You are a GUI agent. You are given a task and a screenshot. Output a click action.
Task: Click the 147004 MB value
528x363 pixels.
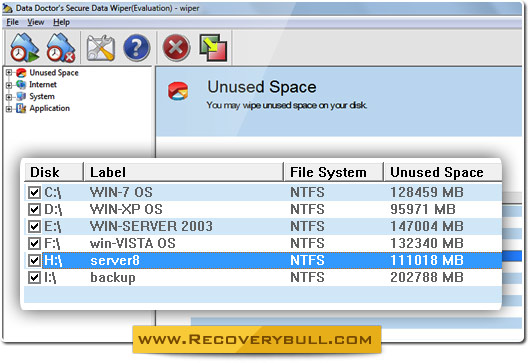[427, 226]
